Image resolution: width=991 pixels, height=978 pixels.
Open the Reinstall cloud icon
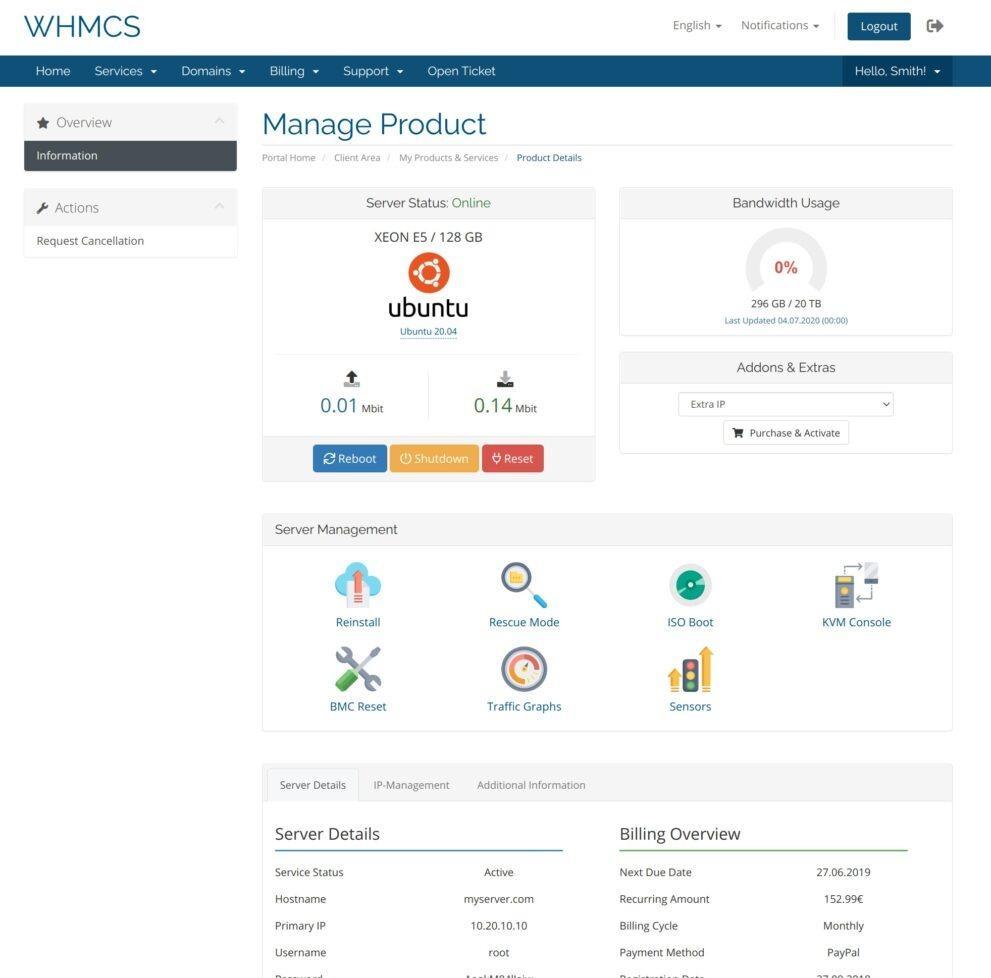(358, 585)
